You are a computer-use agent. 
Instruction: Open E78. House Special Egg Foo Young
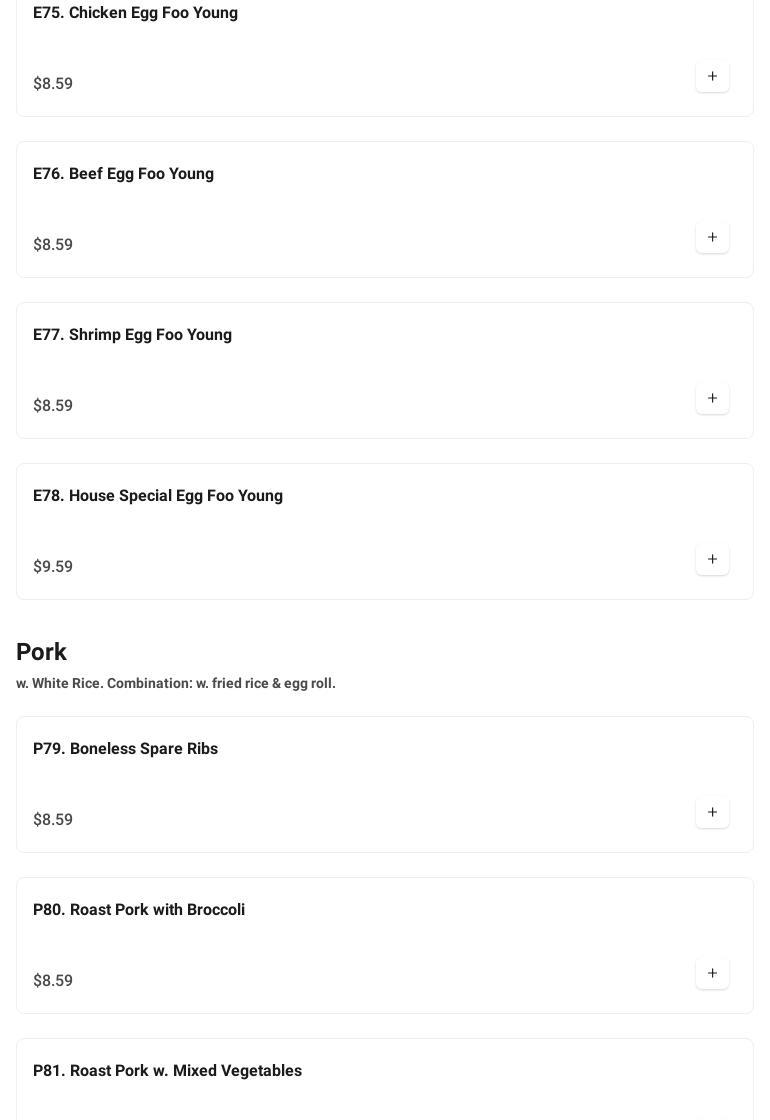click(x=158, y=496)
